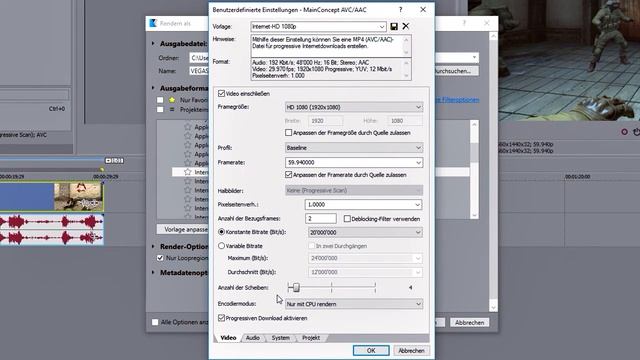
Task: Click the Ordner path field in Rendern als
Action: point(199,58)
